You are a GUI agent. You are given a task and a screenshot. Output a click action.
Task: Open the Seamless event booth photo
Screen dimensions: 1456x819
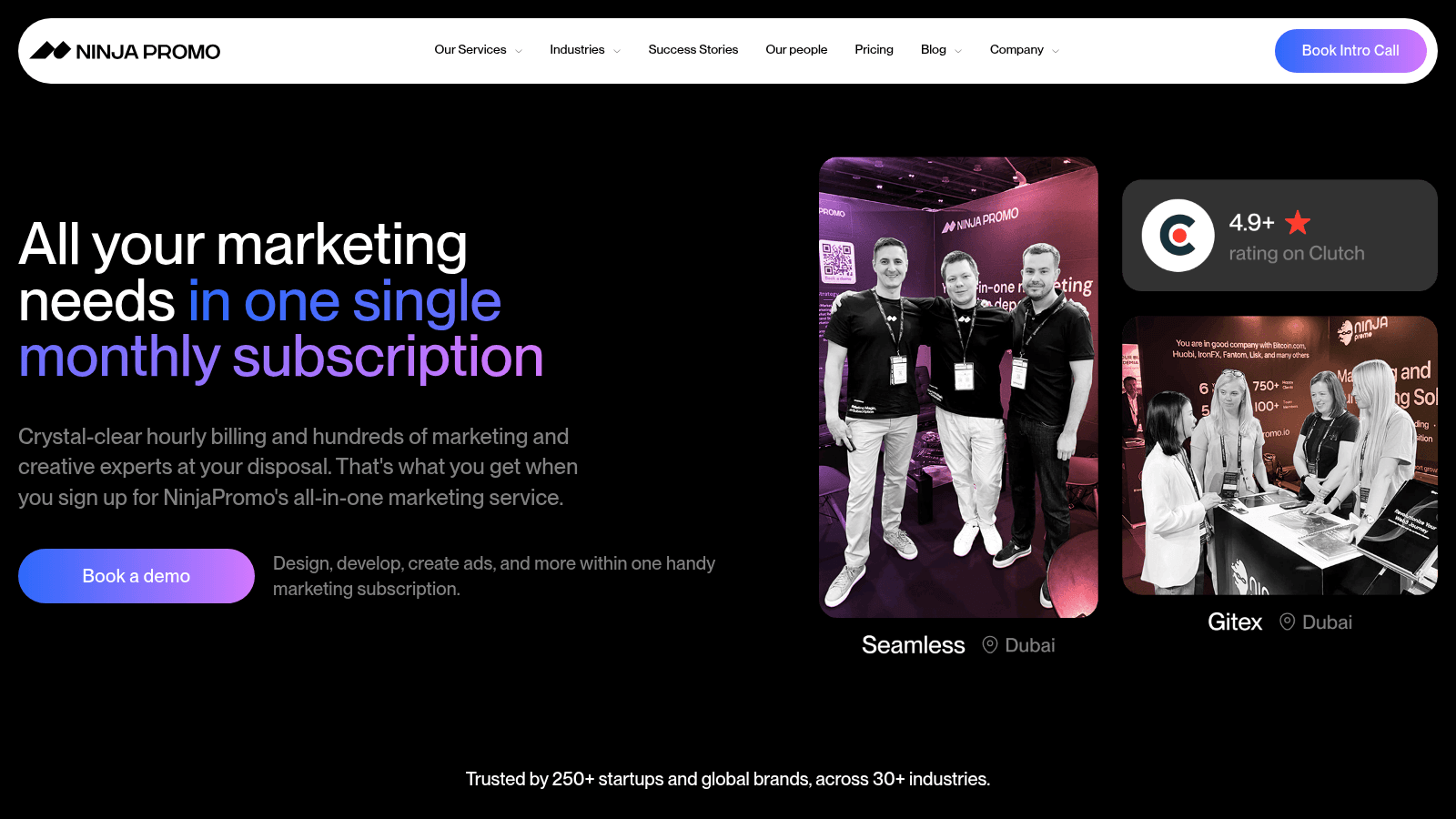[958, 388]
